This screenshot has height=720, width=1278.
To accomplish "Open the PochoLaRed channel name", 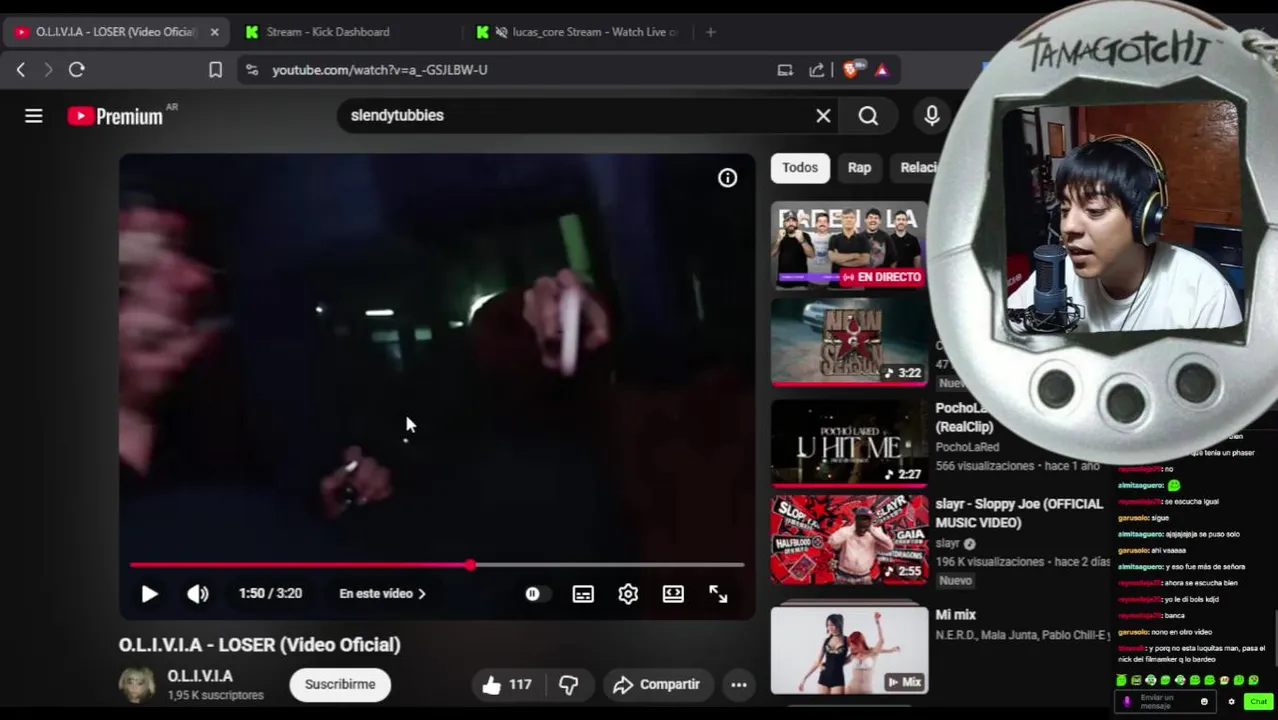I will (967, 447).
